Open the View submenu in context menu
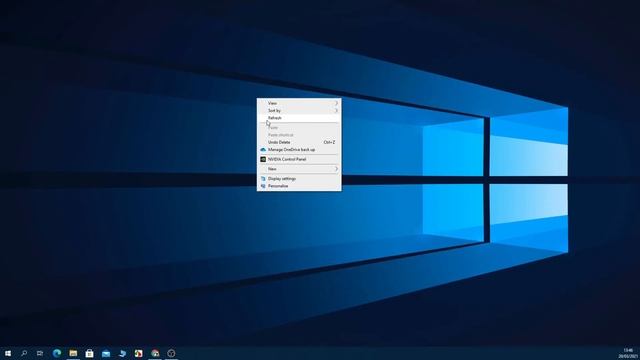The width and height of the screenshot is (640, 360). pos(299,103)
